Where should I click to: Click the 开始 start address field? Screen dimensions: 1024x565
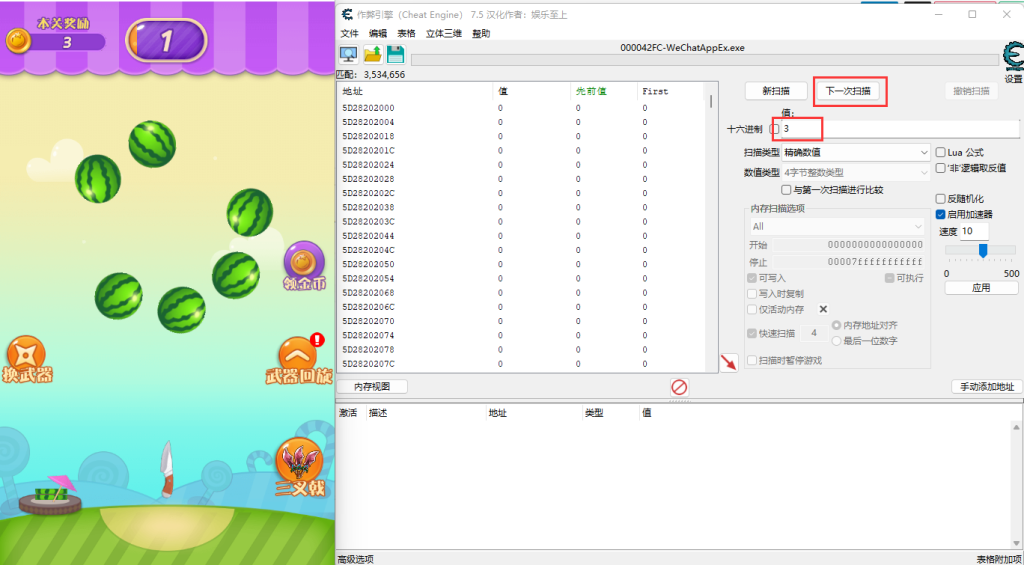click(x=848, y=245)
